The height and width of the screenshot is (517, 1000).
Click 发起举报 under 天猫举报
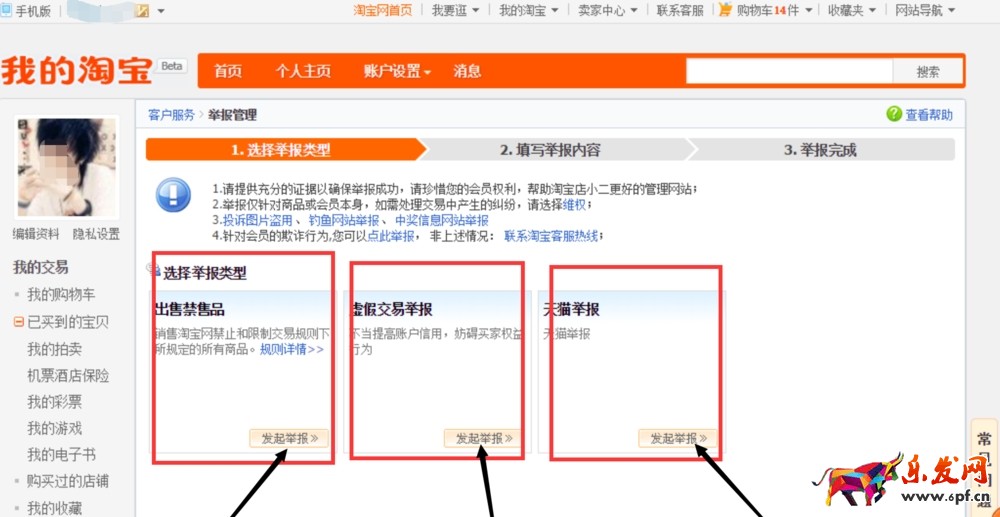tap(678, 439)
